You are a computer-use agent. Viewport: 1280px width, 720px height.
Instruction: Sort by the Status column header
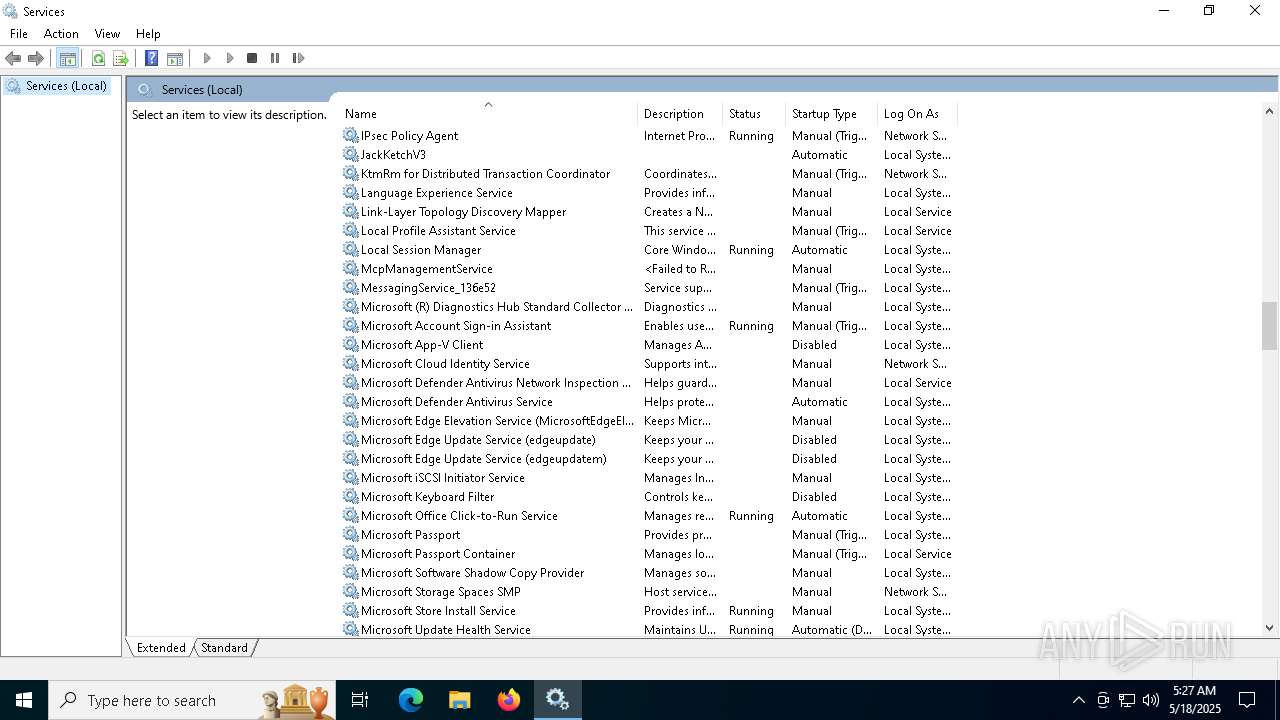pos(754,114)
